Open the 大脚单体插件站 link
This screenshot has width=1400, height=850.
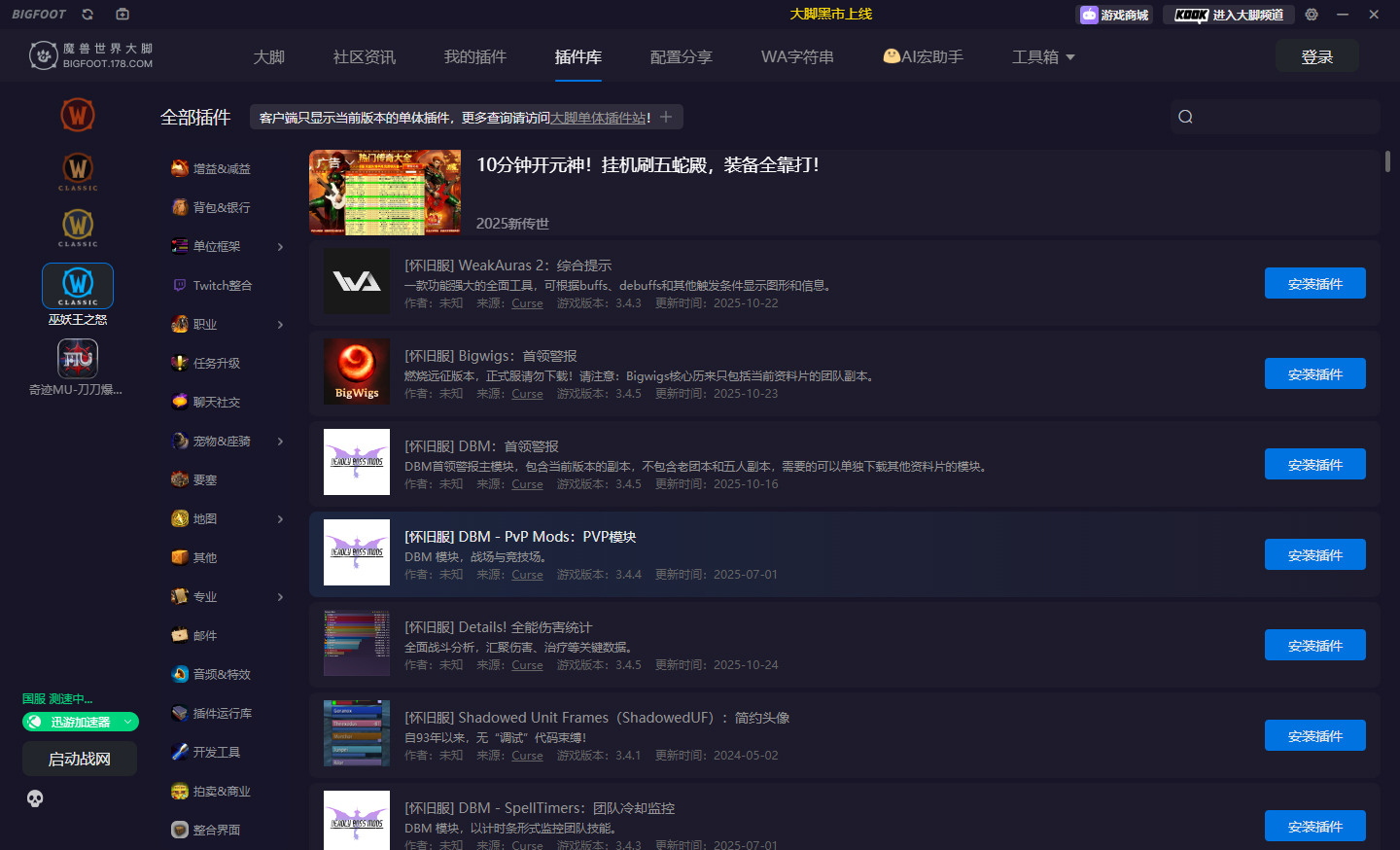[598, 118]
